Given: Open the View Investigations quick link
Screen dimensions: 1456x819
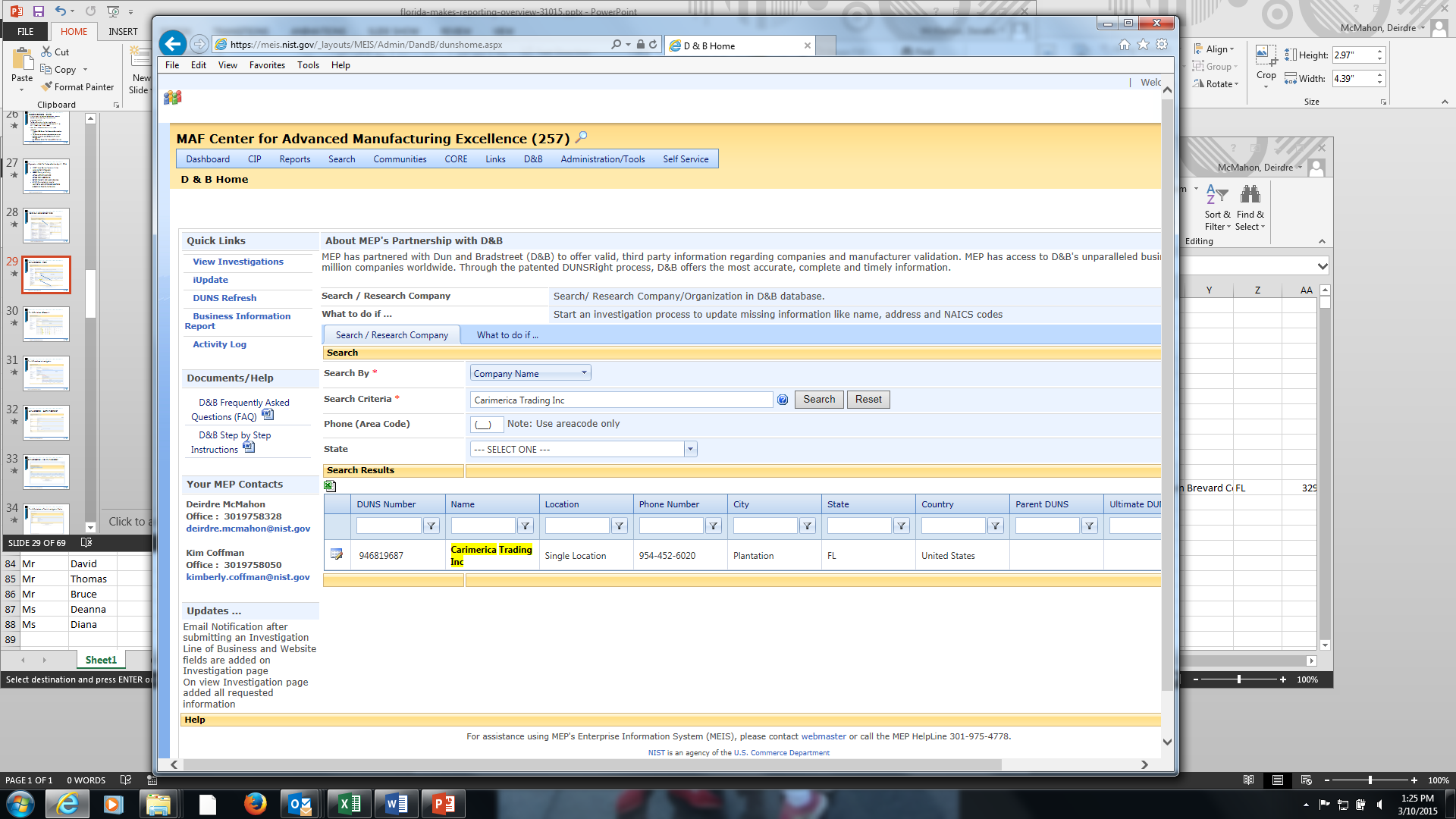Looking at the screenshot, I should [x=237, y=262].
